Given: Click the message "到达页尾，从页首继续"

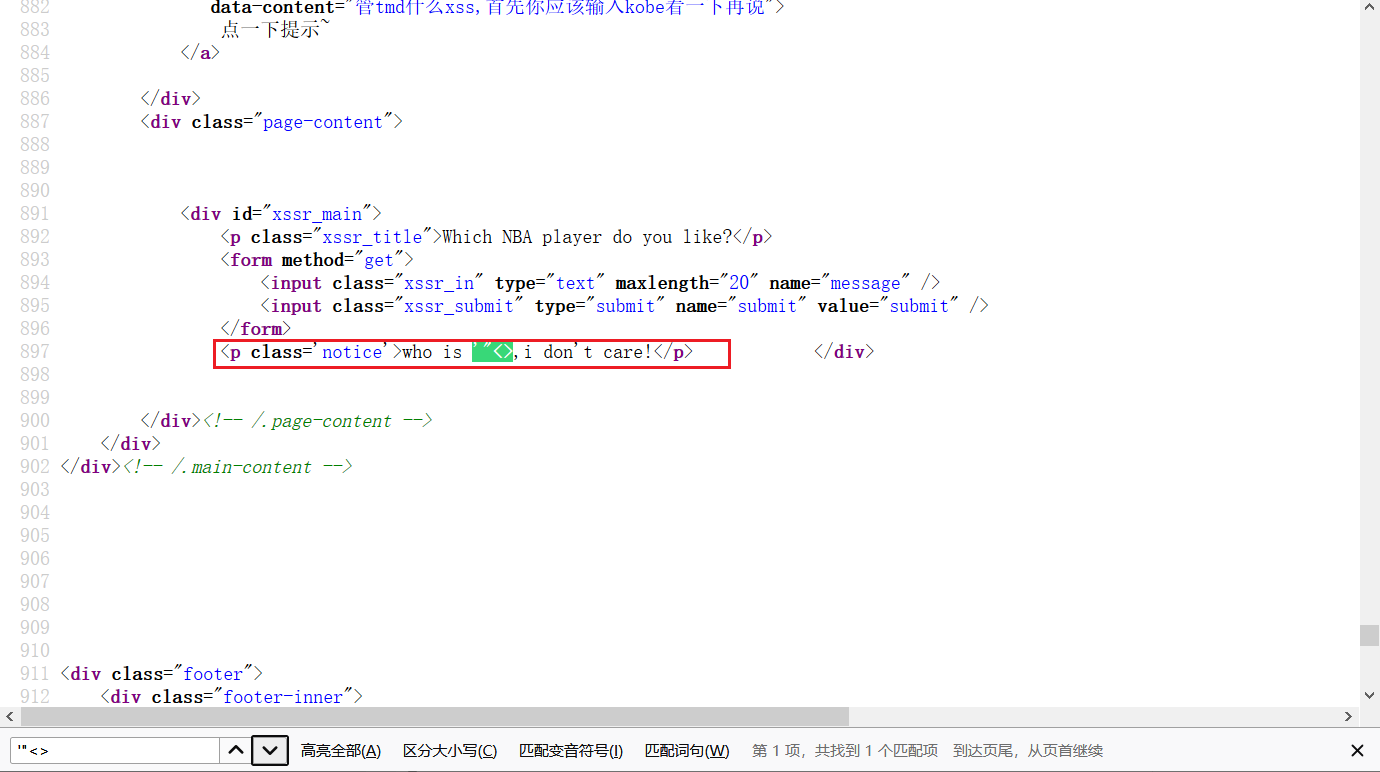Looking at the screenshot, I should (x=1028, y=751).
